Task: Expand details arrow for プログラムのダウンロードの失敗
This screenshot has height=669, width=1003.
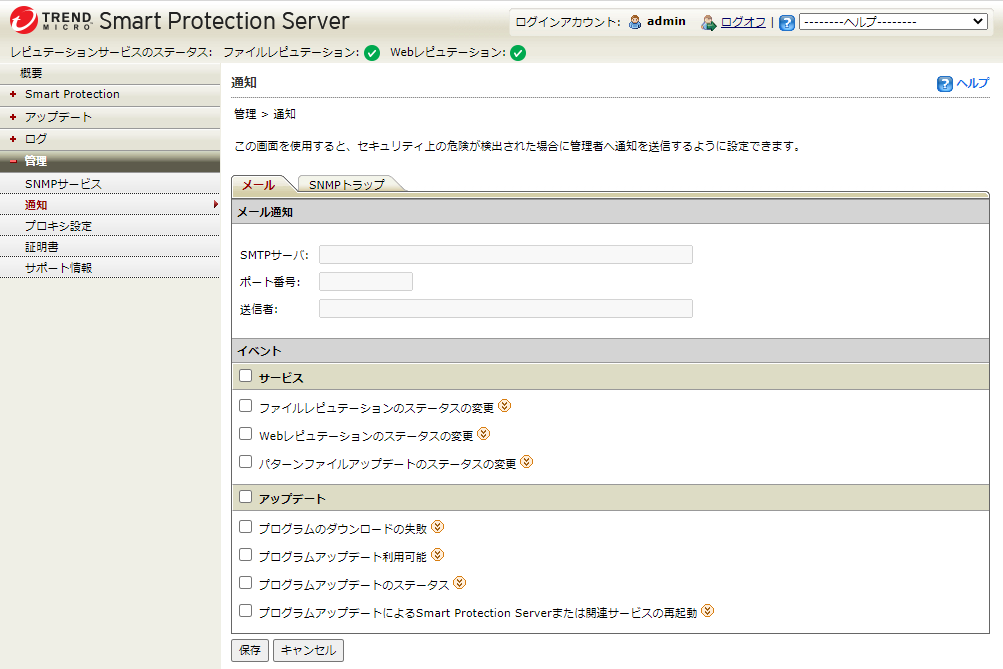Action: click(437, 527)
